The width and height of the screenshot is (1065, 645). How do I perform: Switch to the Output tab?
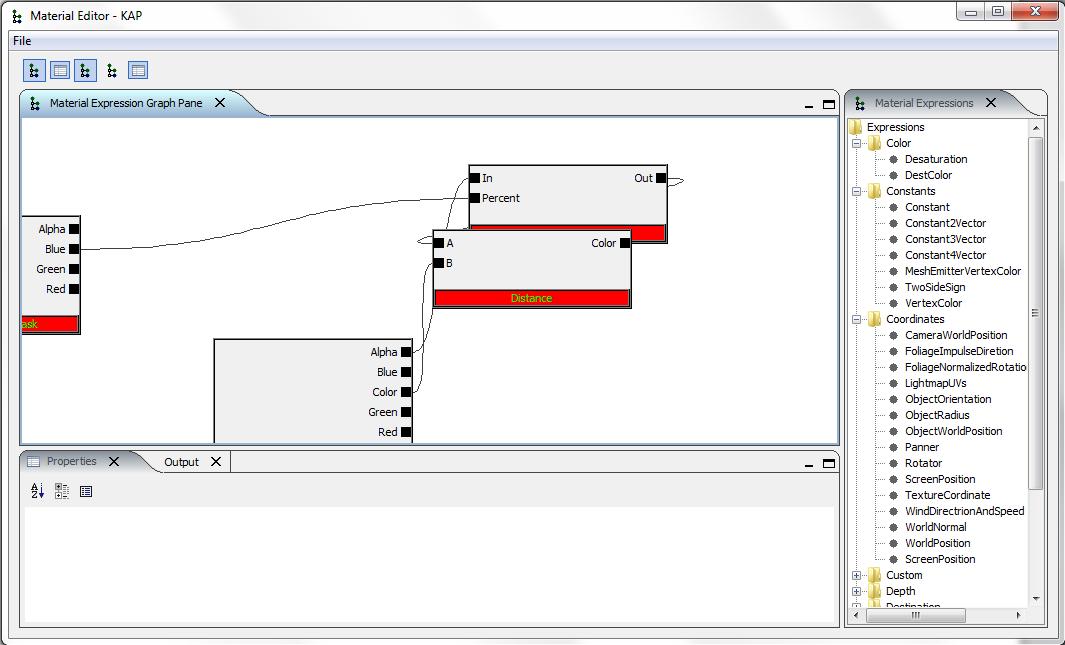tap(181, 462)
